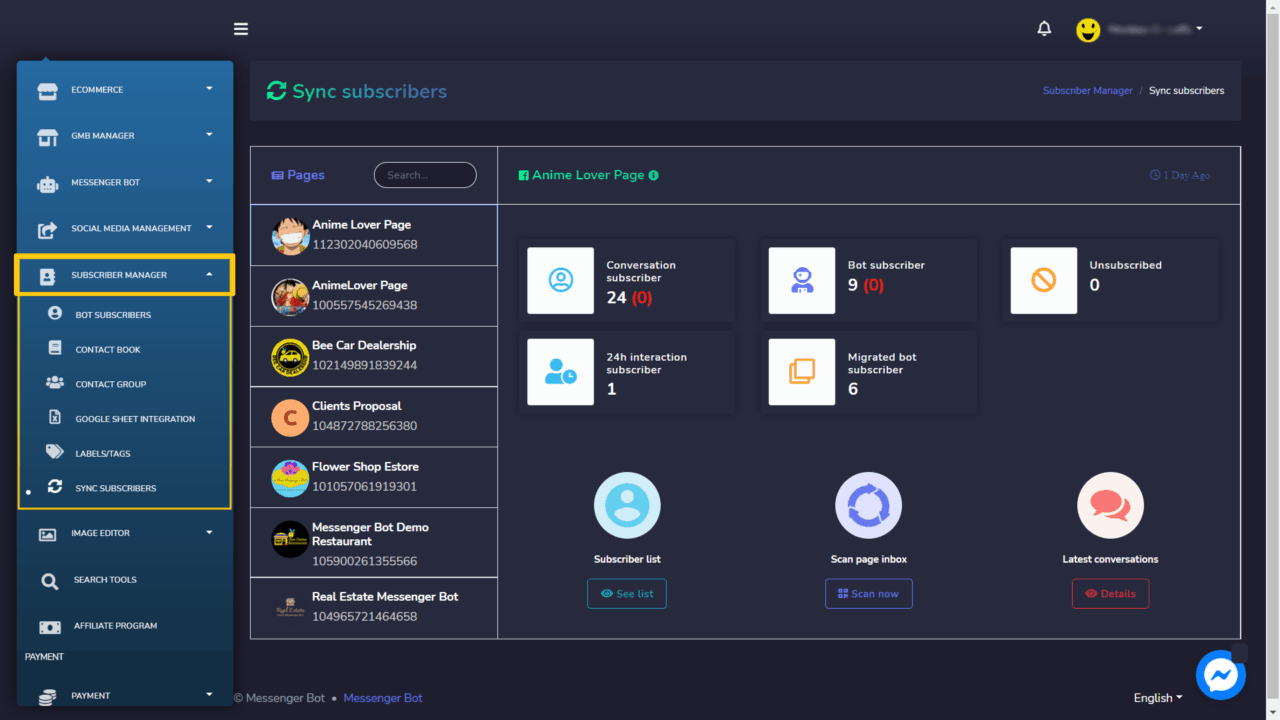
Task: Open Google Sheet Integration menu item
Action: click(135, 419)
